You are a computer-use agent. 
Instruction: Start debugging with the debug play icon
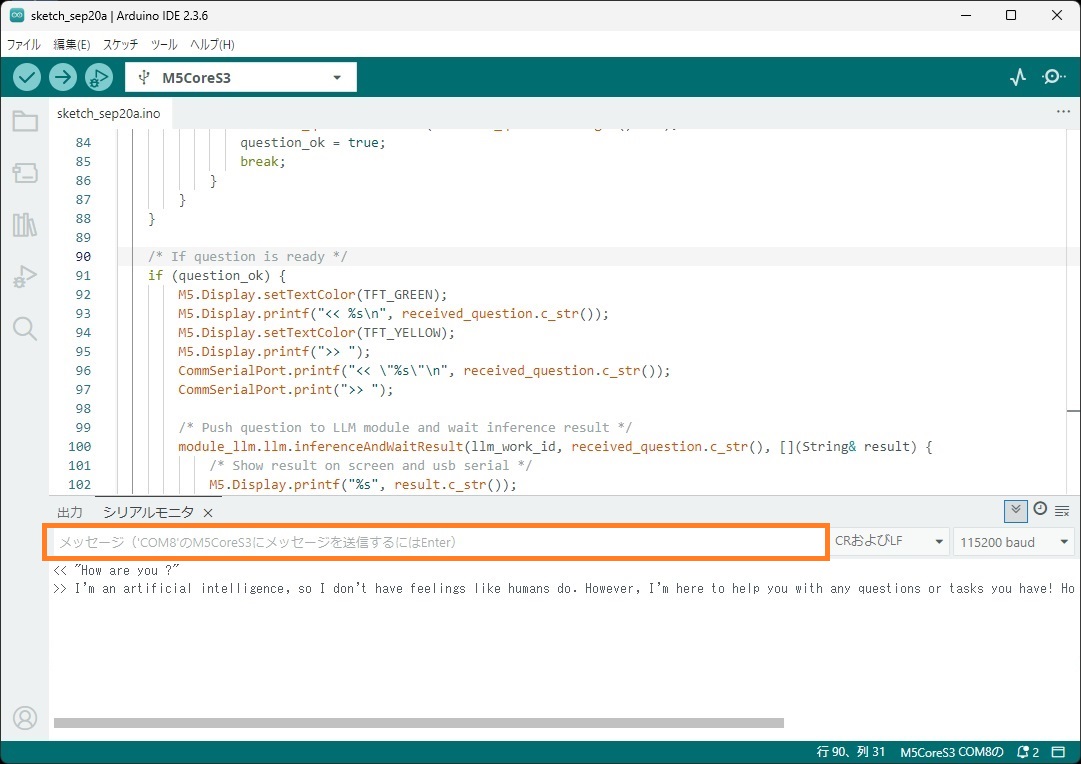[99, 77]
